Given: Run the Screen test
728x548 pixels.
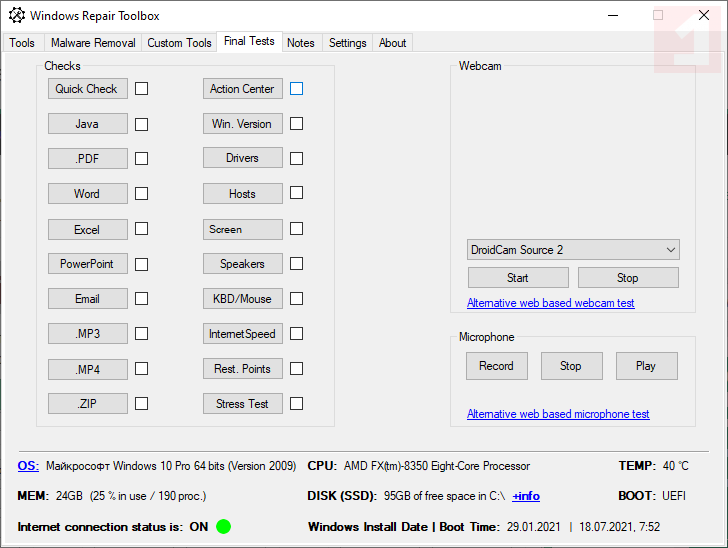Looking at the screenshot, I should click(243, 229).
